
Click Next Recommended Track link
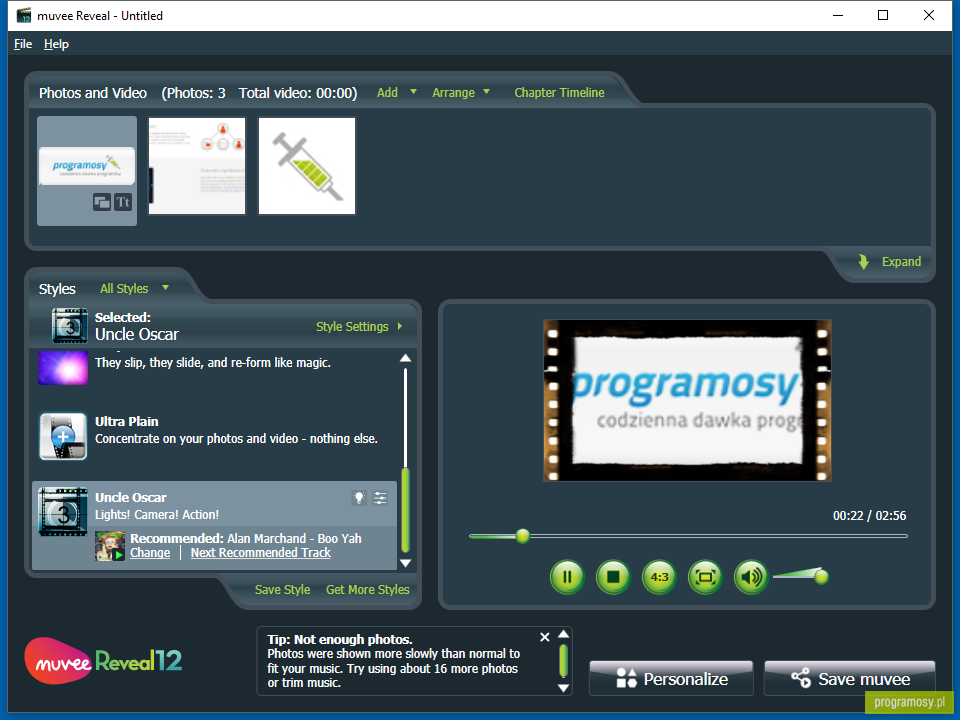[261, 553]
